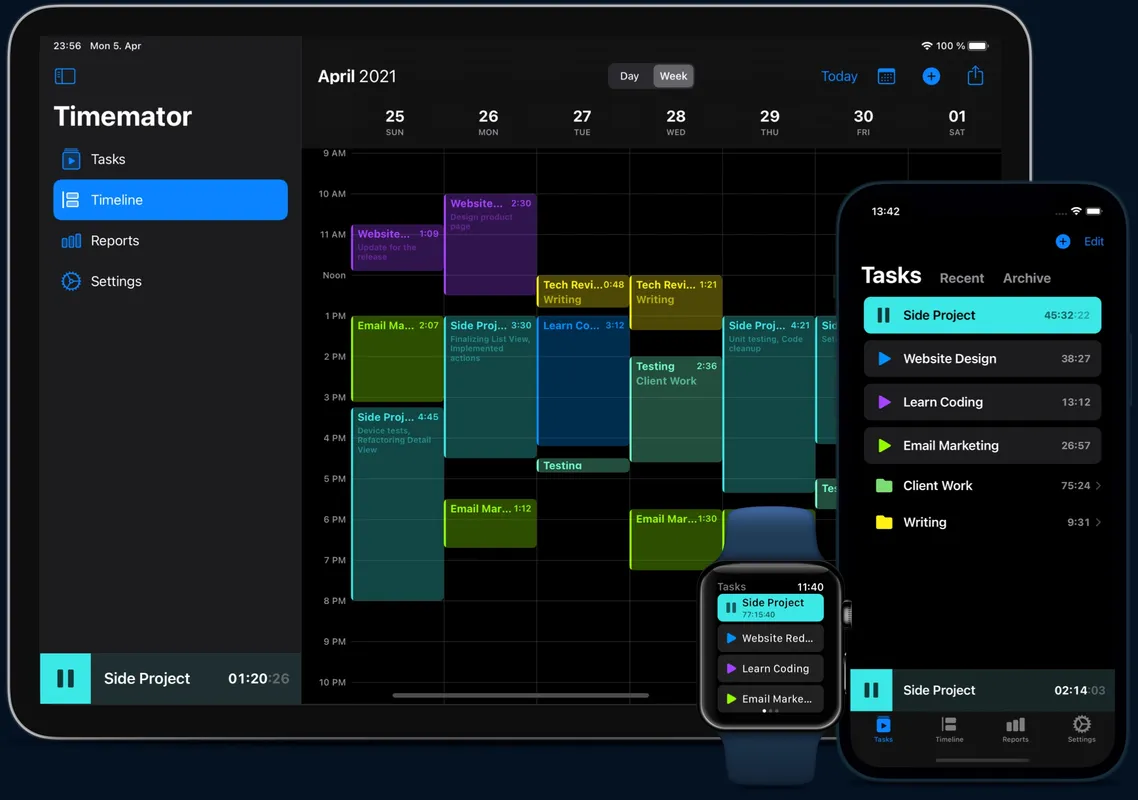Open the calendar date picker icon

tap(886, 76)
